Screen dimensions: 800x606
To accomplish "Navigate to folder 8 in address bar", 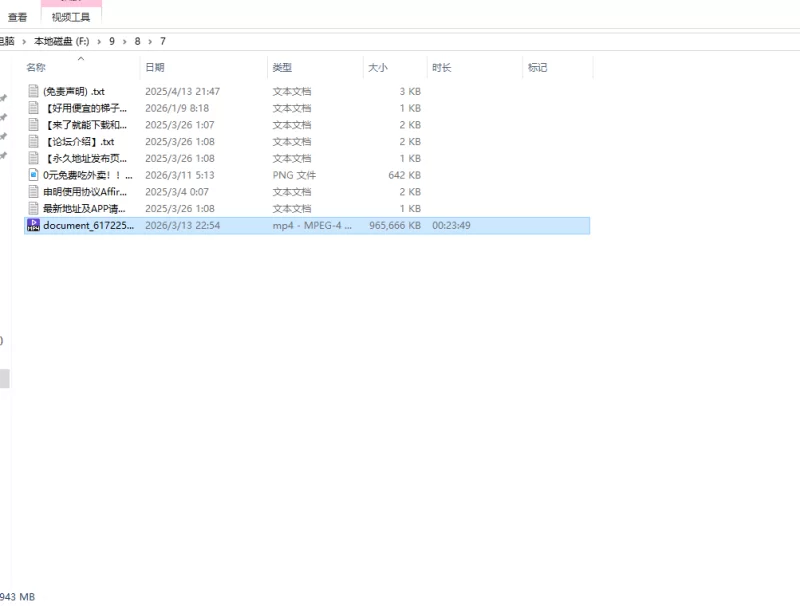I will point(138,41).
